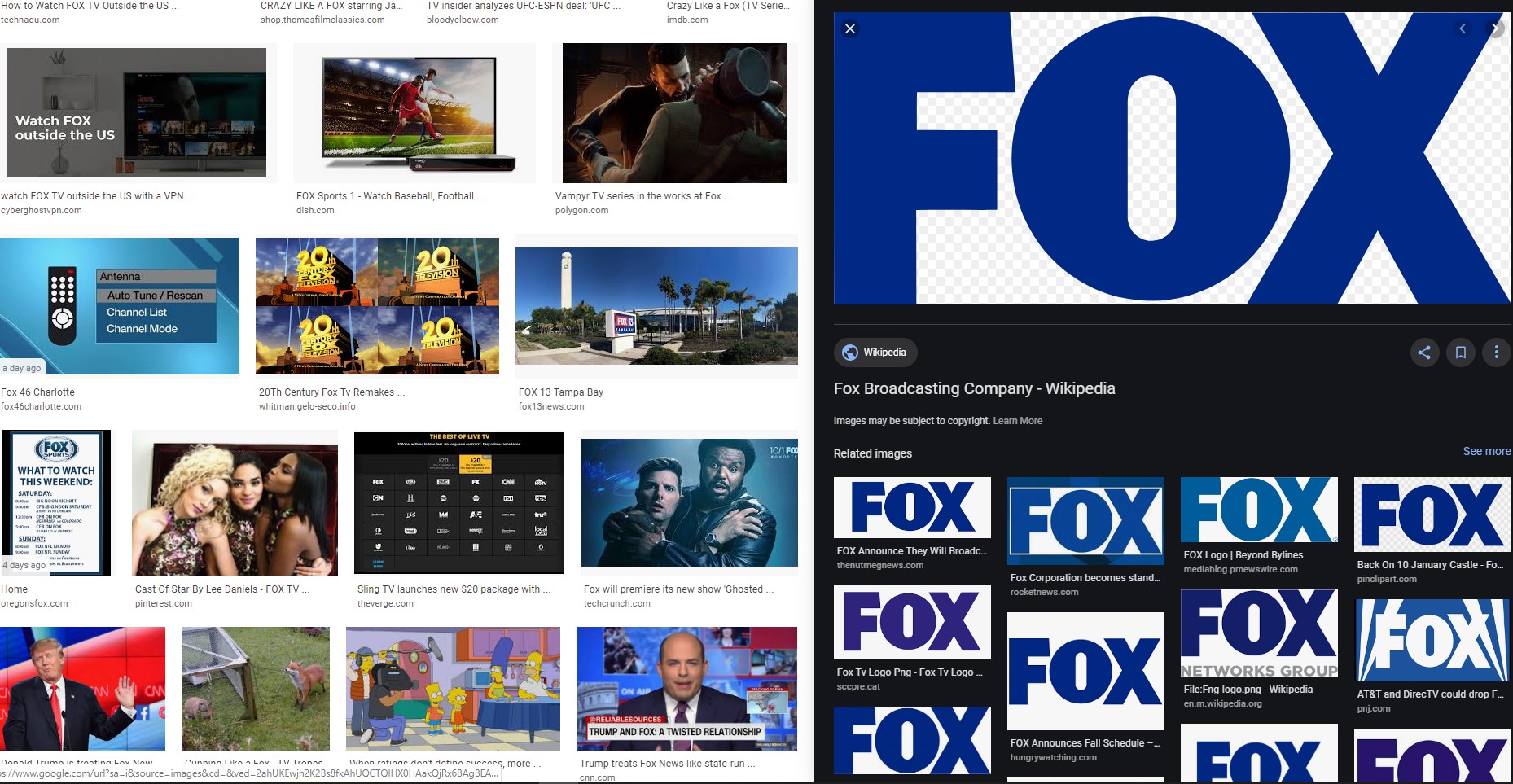Select the Watch FOX outside the US image
This screenshot has width=1513, height=784.
coord(137,112)
